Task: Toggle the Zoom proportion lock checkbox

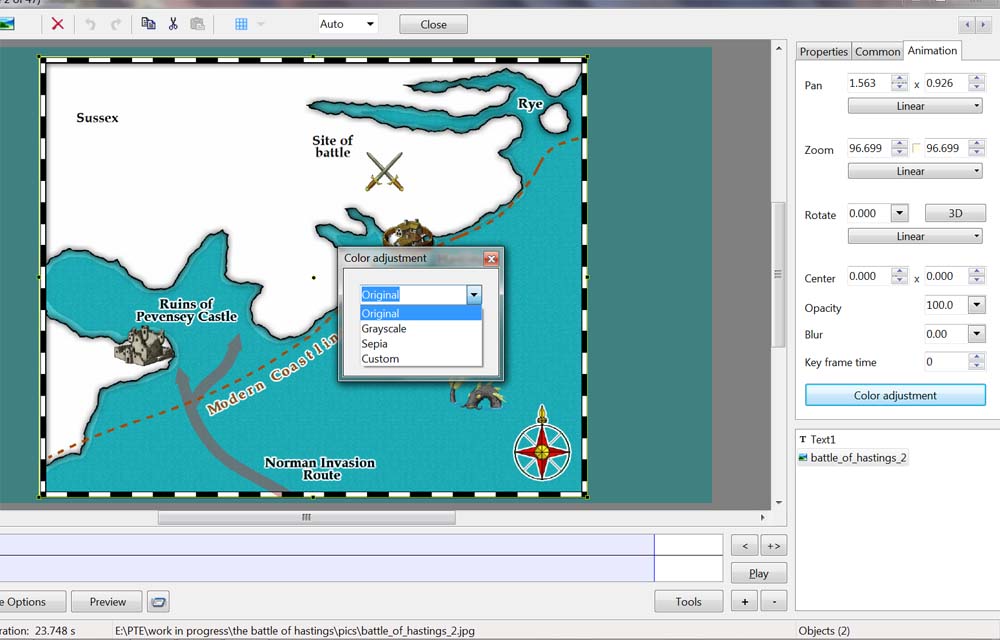Action: 916,149
